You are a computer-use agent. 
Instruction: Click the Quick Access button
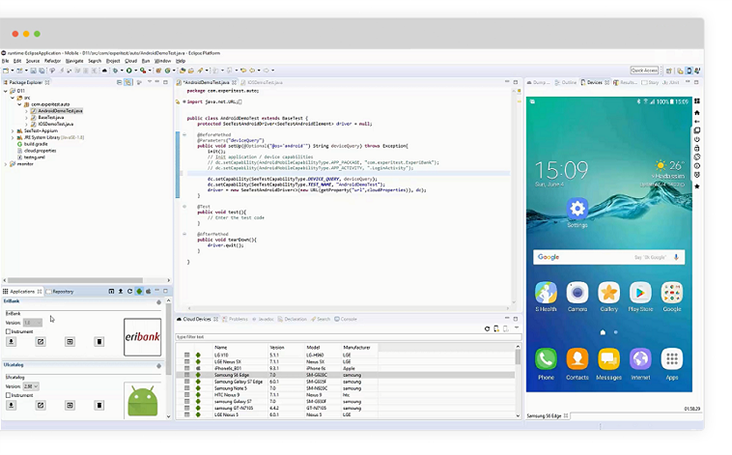pyautogui.click(x=644, y=70)
